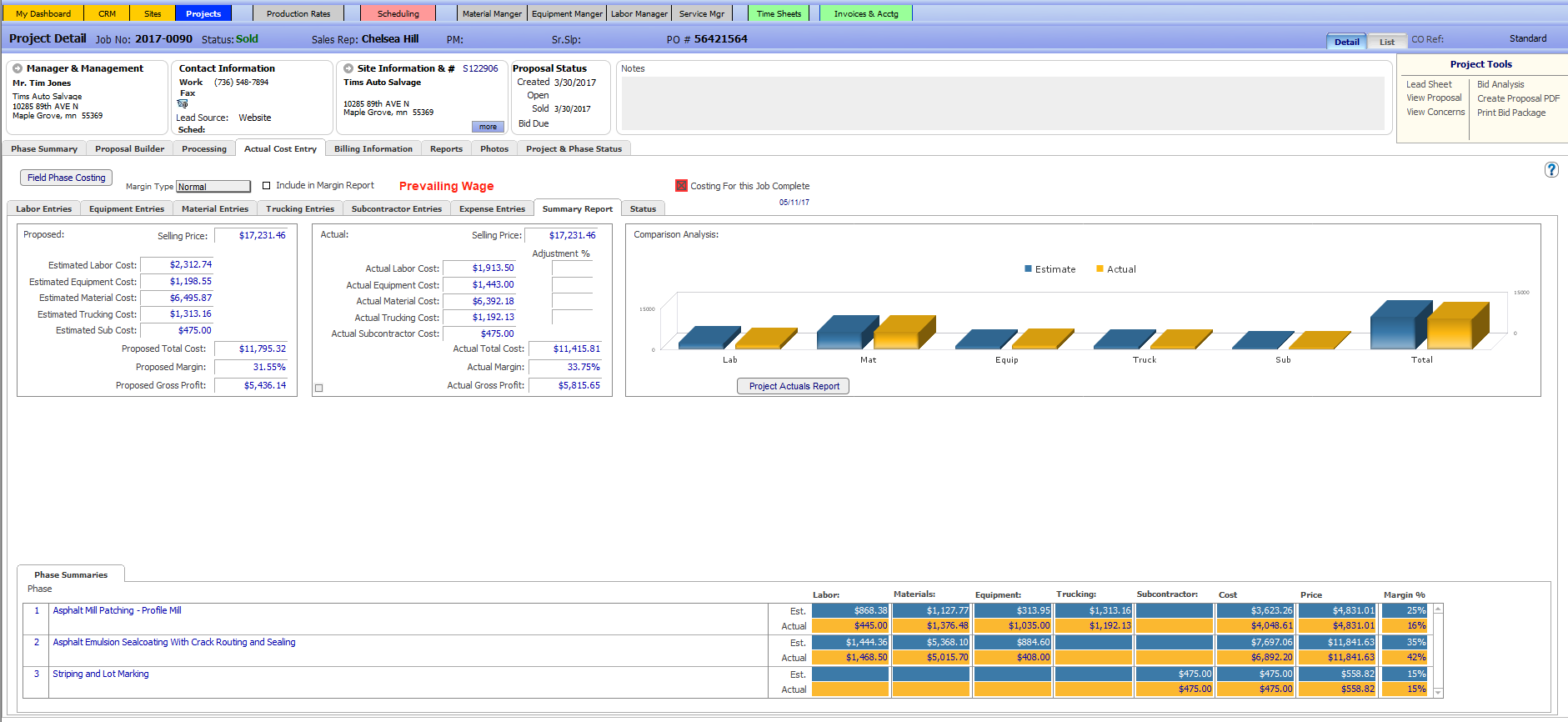This screenshot has width=1568, height=722.
Task: Switch to Material Entries sub-tab
Action: coord(215,208)
